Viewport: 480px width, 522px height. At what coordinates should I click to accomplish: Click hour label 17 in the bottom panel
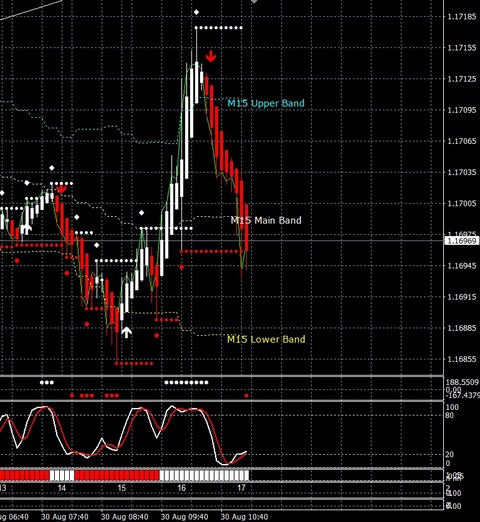point(241,488)
